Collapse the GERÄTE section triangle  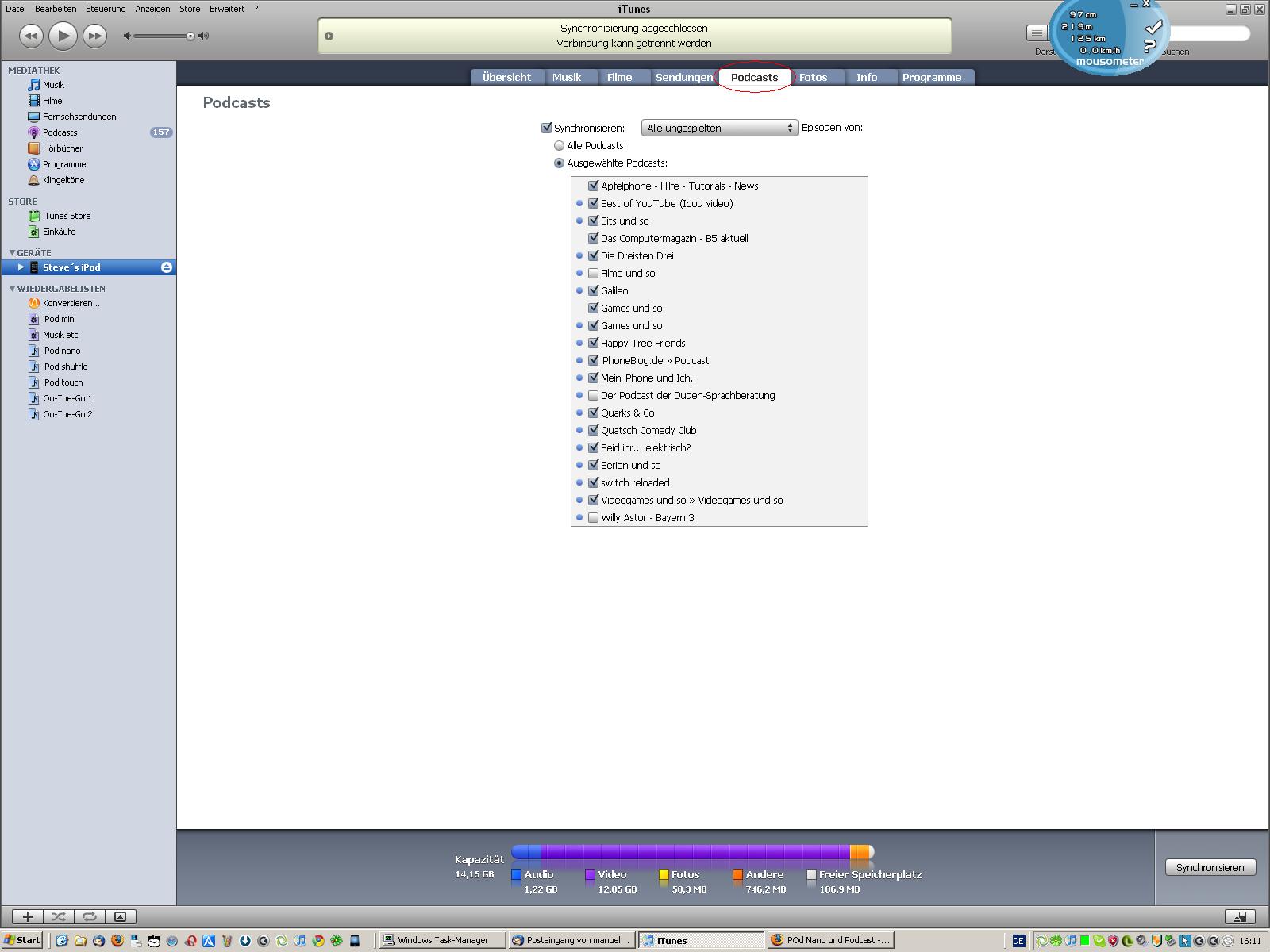click(x=12, y=253)
